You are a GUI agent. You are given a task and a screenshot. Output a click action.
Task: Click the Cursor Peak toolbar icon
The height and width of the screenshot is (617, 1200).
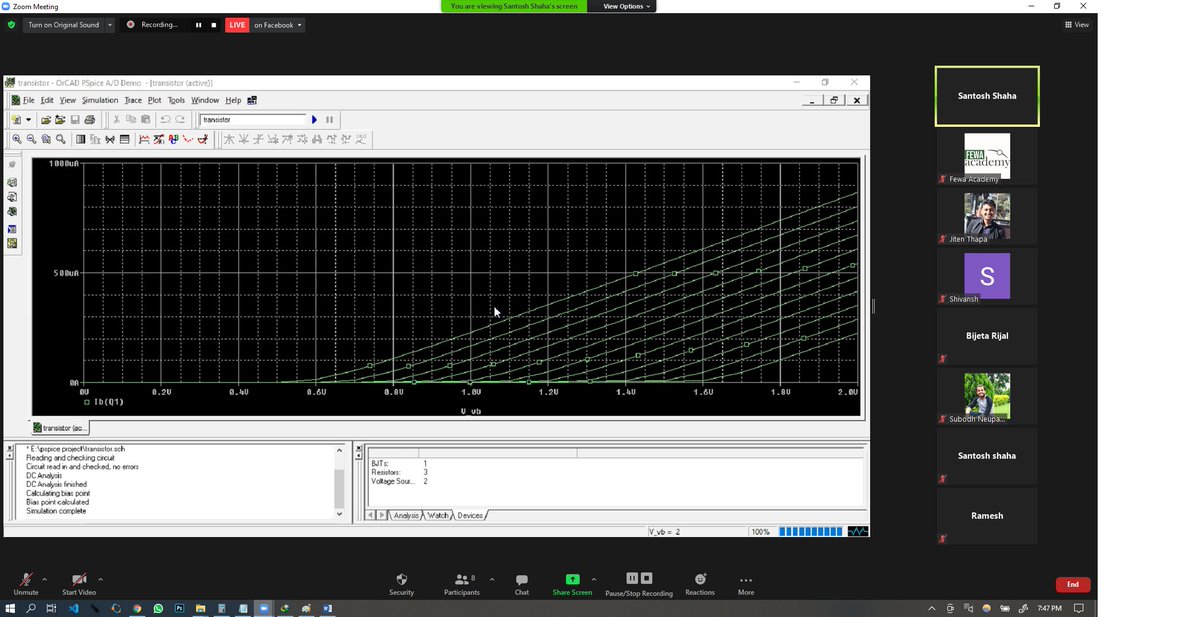click(x=229, y=139)
